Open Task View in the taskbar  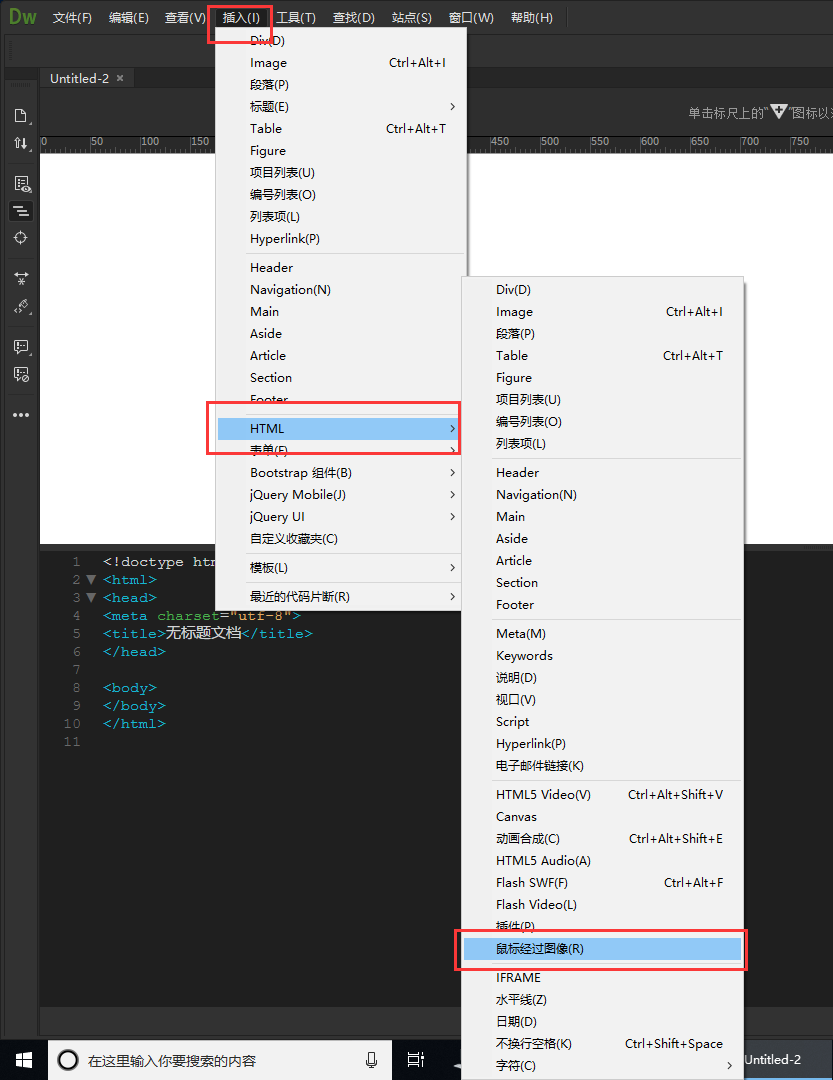tap(415, 1060)
